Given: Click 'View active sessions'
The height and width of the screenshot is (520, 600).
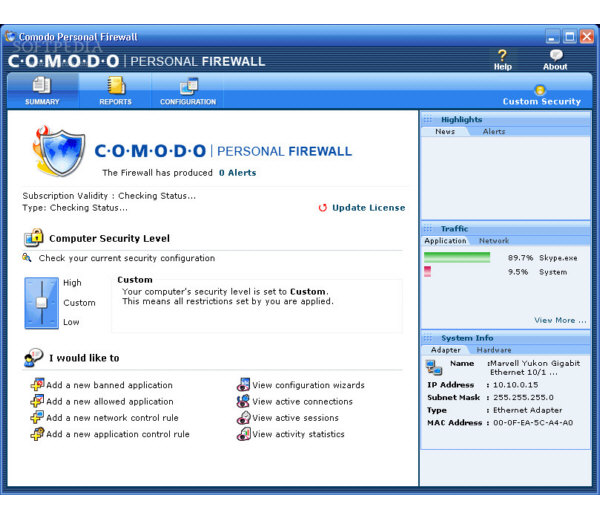Looking at the screenshot, I should click(295, 418).
